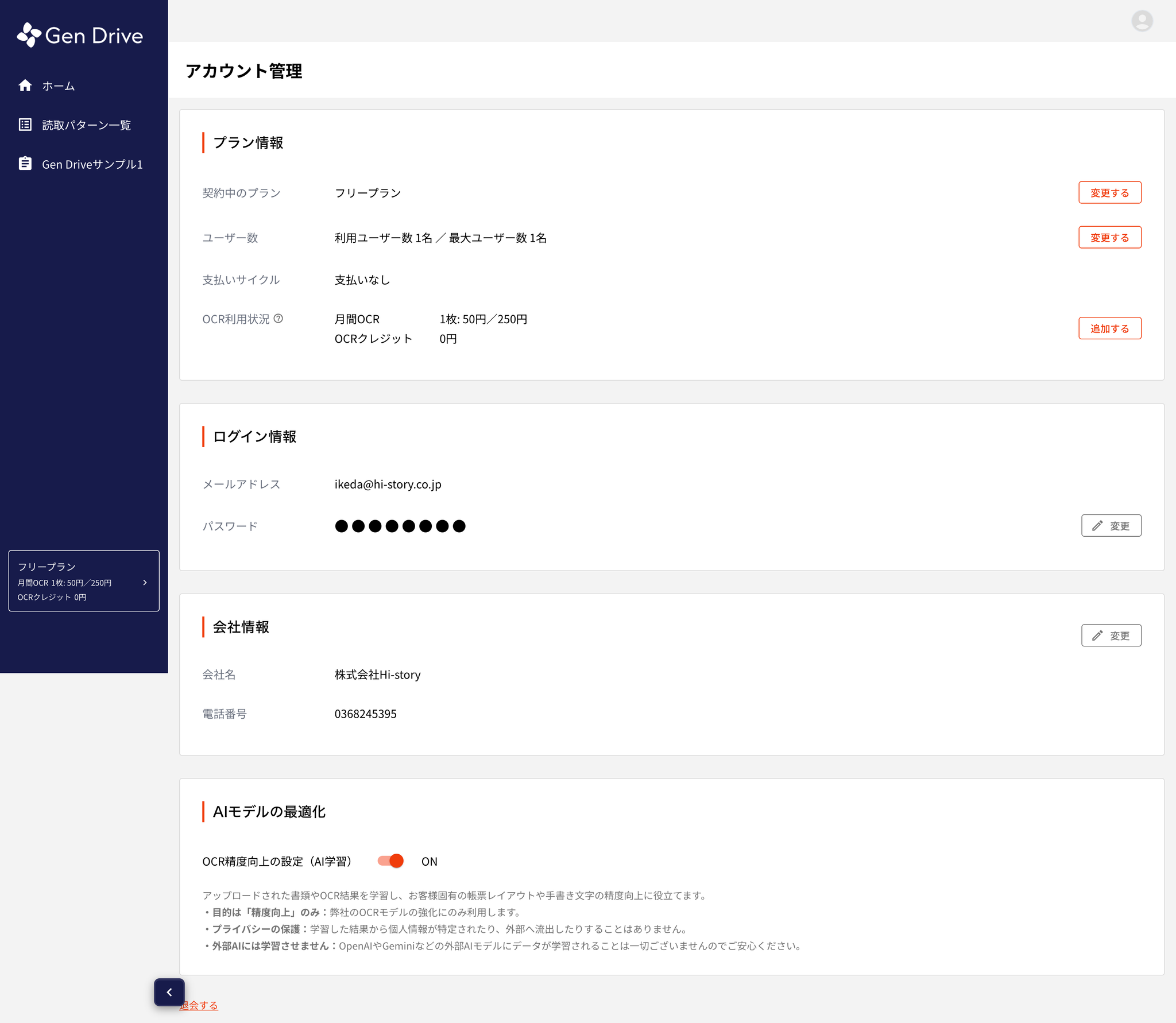
Task: Click the Gen Drive logo
Action: coord(80,36)
